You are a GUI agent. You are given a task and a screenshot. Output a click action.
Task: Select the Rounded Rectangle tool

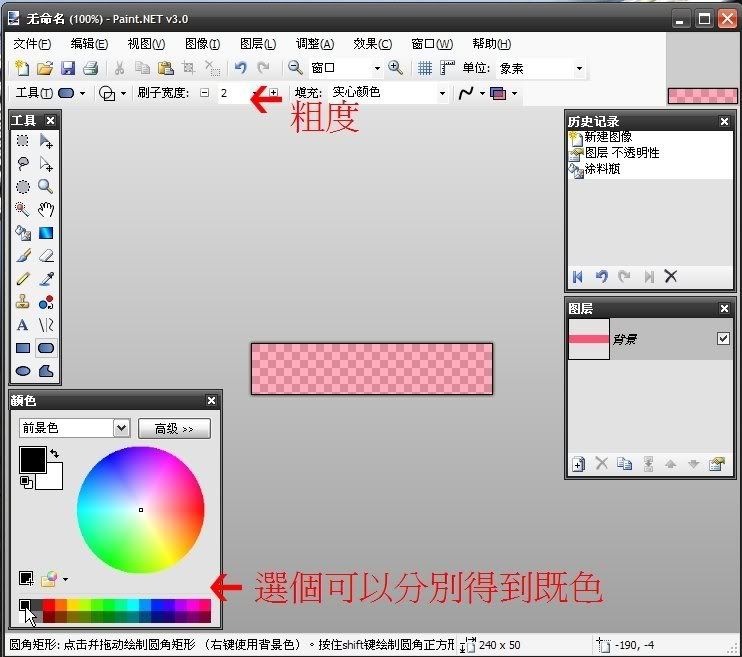coord(46,348)
